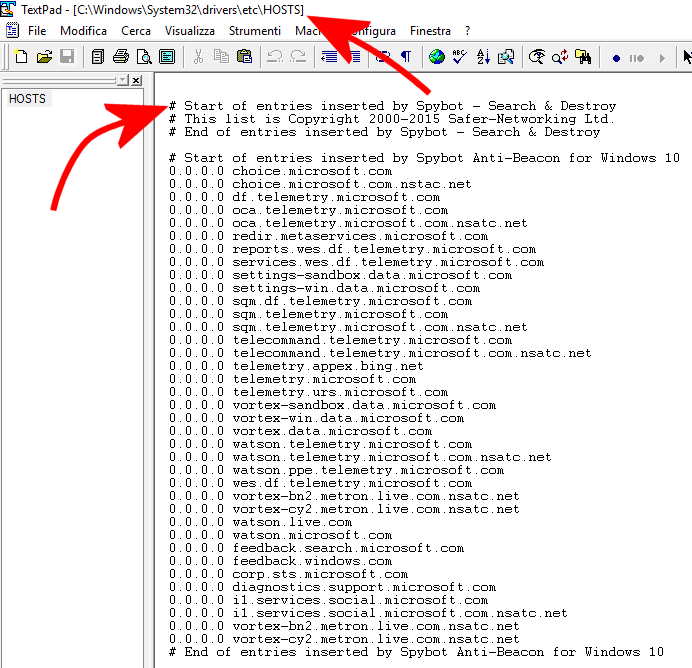
Task: Click the entry diagnostics.support.microsoft.com
Action: tap(364, 587)
